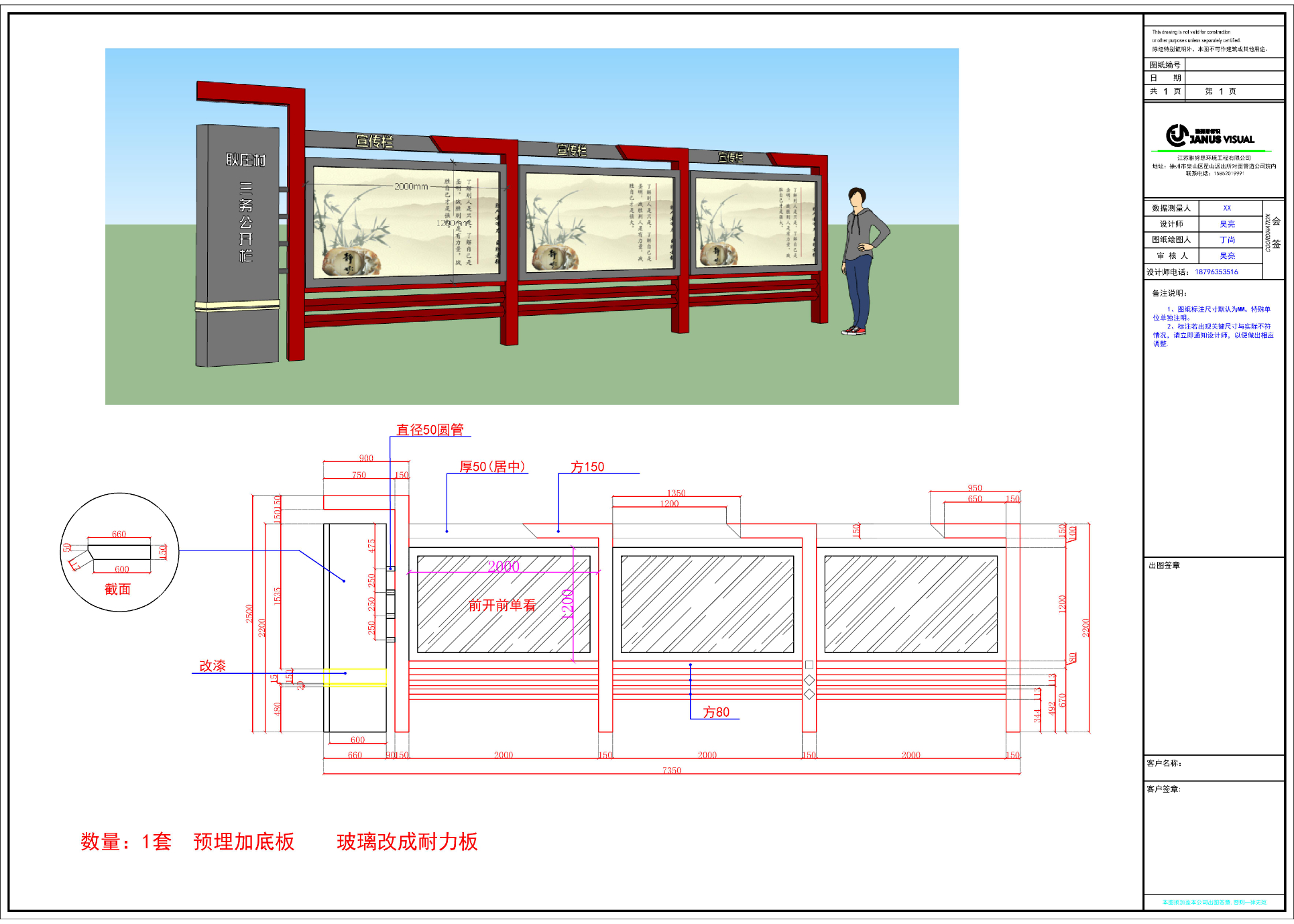The height and width of the screenshot is (924, 1294).
Task: Click the 改漆 annotation label
Action: (x=213, y=666)
